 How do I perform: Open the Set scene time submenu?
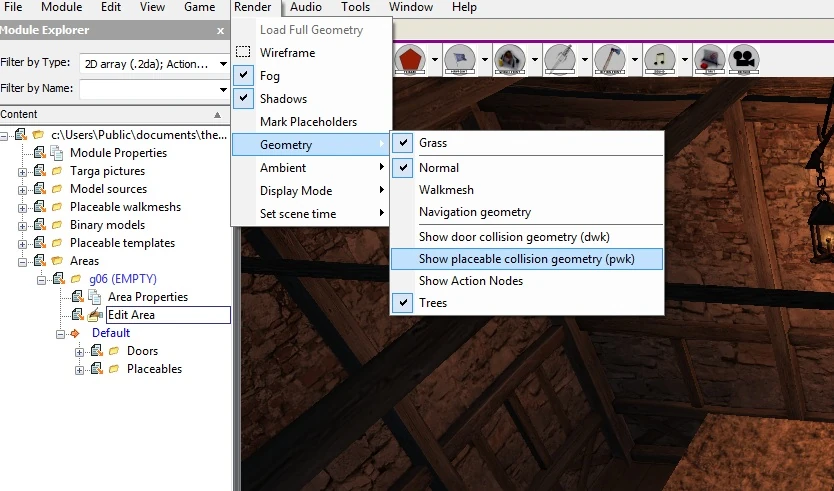click(312, 213)
